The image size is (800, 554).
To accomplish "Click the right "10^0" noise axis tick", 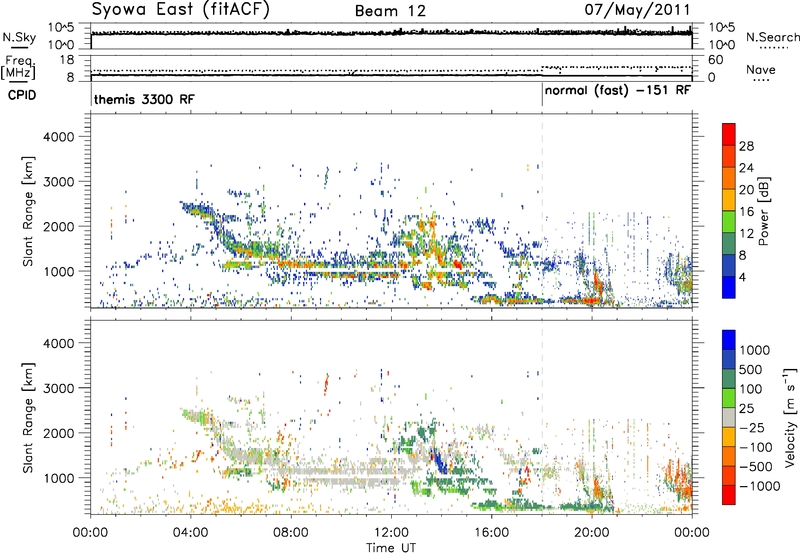I will click(x=721, y=44).
